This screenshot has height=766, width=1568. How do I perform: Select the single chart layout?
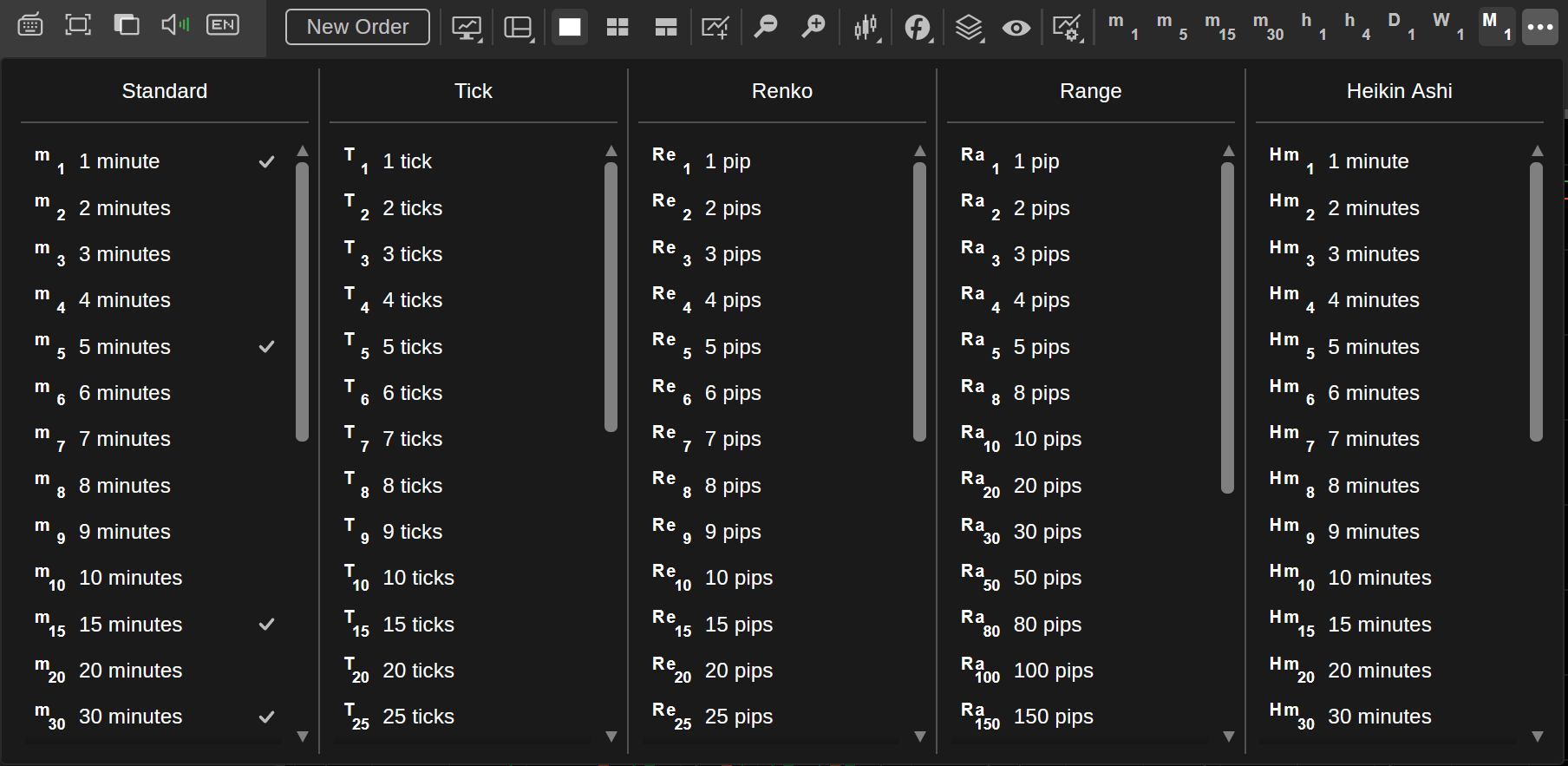pos(570,27)
